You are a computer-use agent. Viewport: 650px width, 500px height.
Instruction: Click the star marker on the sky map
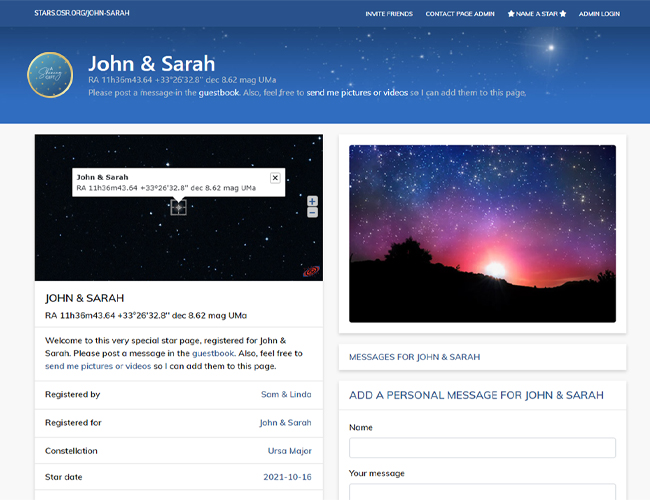pyautogui.click(x=178, y=207)
